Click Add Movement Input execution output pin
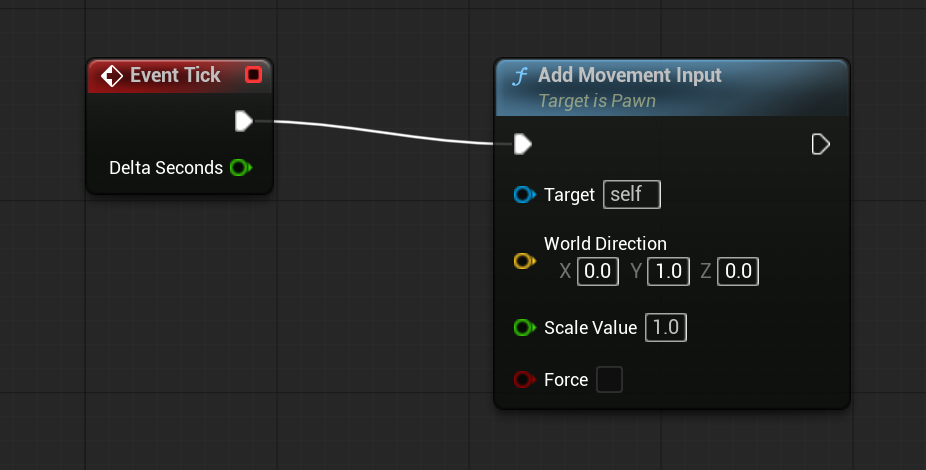 (x=821, y=144)
